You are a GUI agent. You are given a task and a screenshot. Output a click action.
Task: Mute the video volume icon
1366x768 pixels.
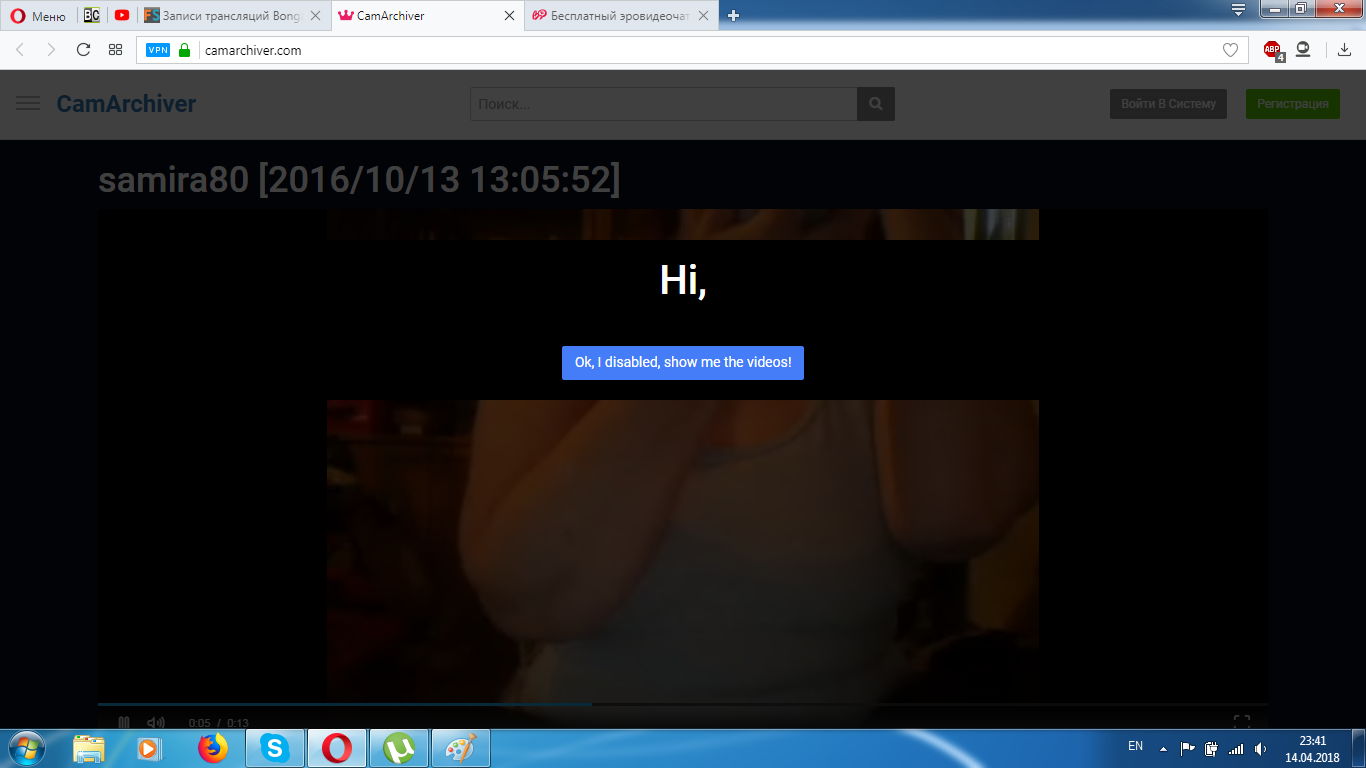click(156, 722)
